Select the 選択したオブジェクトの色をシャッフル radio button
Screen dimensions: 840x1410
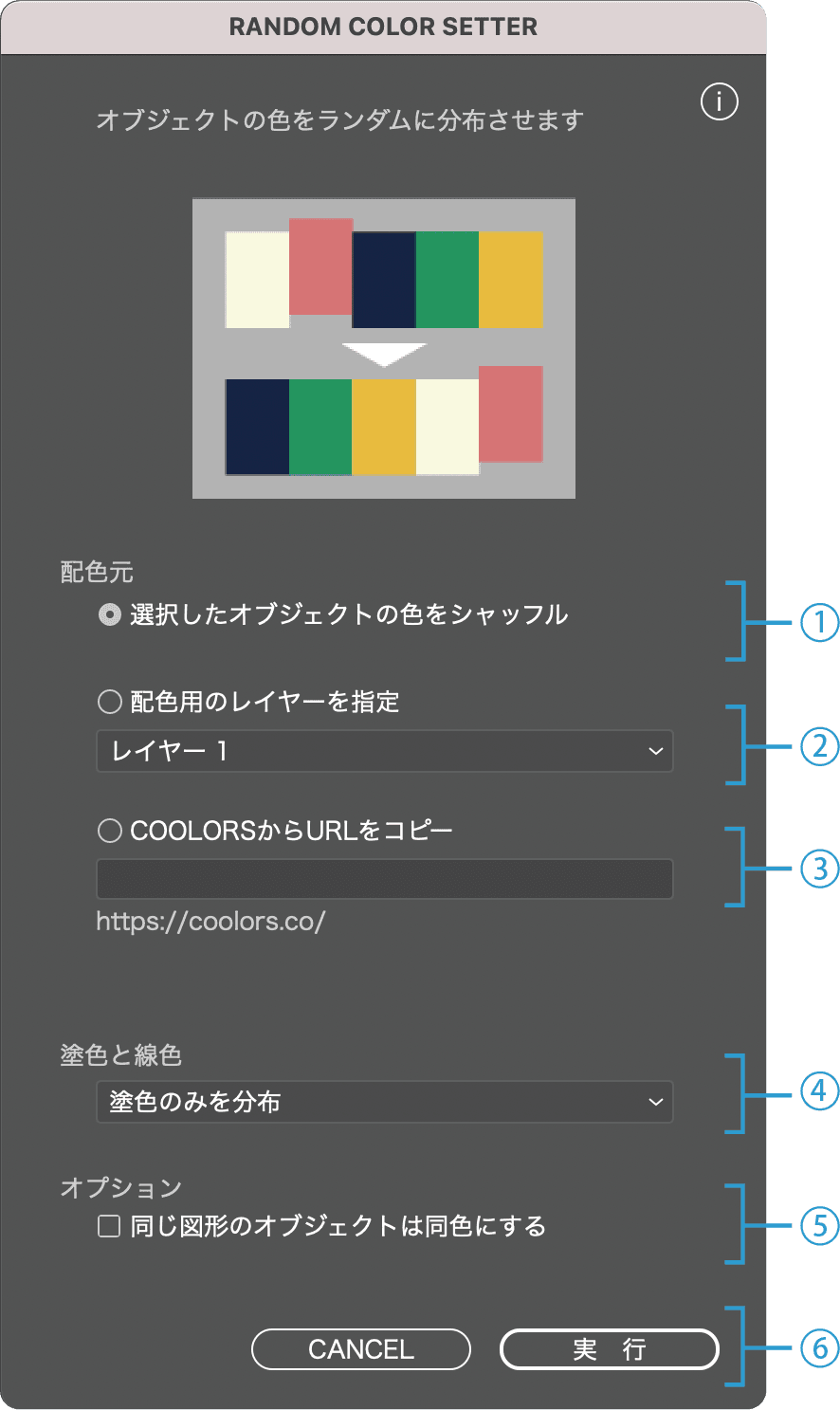(108, 614)
